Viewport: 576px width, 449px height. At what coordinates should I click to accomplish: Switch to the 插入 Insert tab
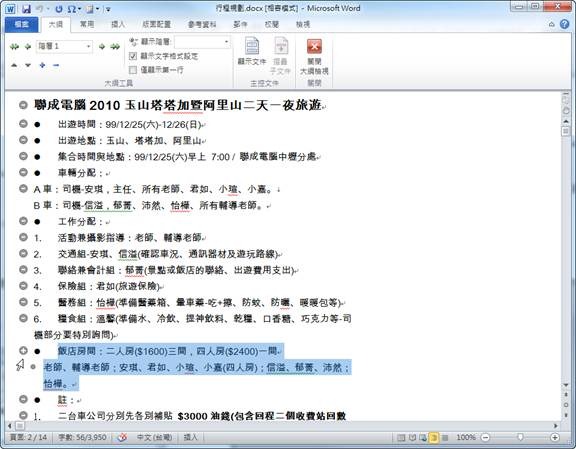(118, 24)
